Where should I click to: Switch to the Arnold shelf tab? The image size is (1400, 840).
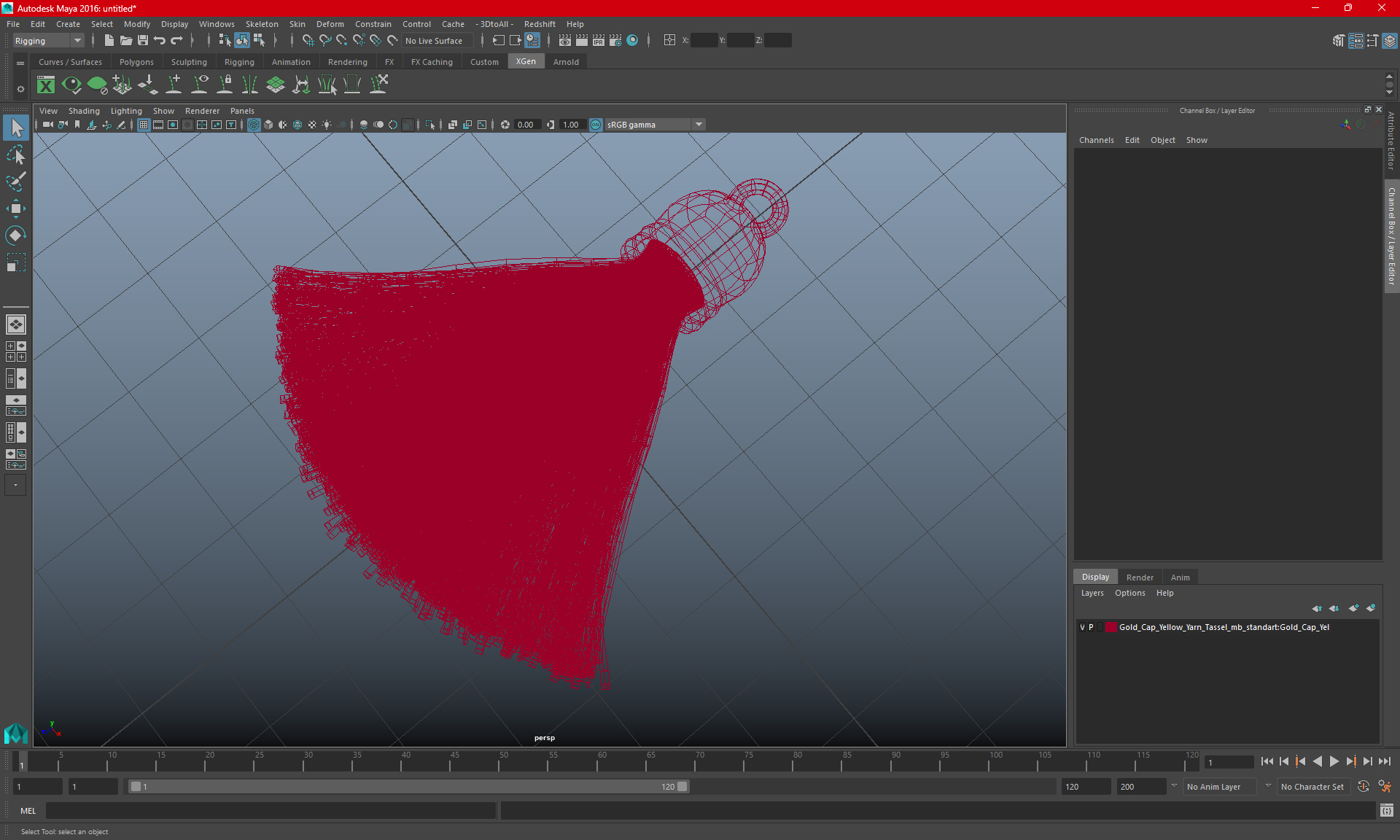[566, 62]
